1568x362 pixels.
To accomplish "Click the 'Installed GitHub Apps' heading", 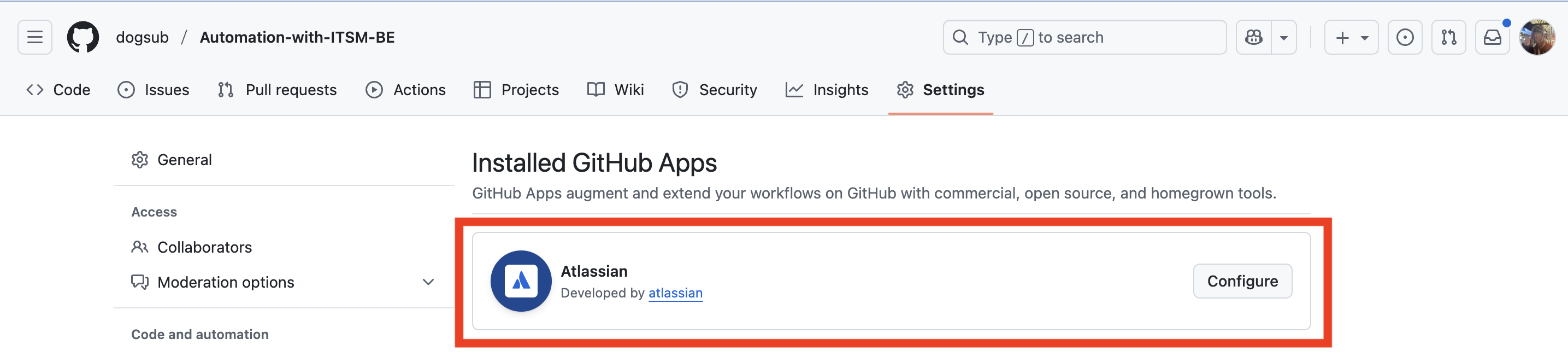I will (x=594, y=164).
